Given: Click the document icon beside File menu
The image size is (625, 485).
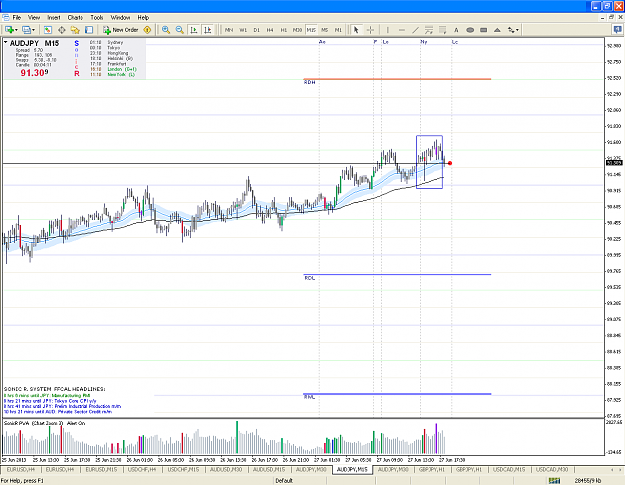Looking at the screenshot, I should [6, 18].
